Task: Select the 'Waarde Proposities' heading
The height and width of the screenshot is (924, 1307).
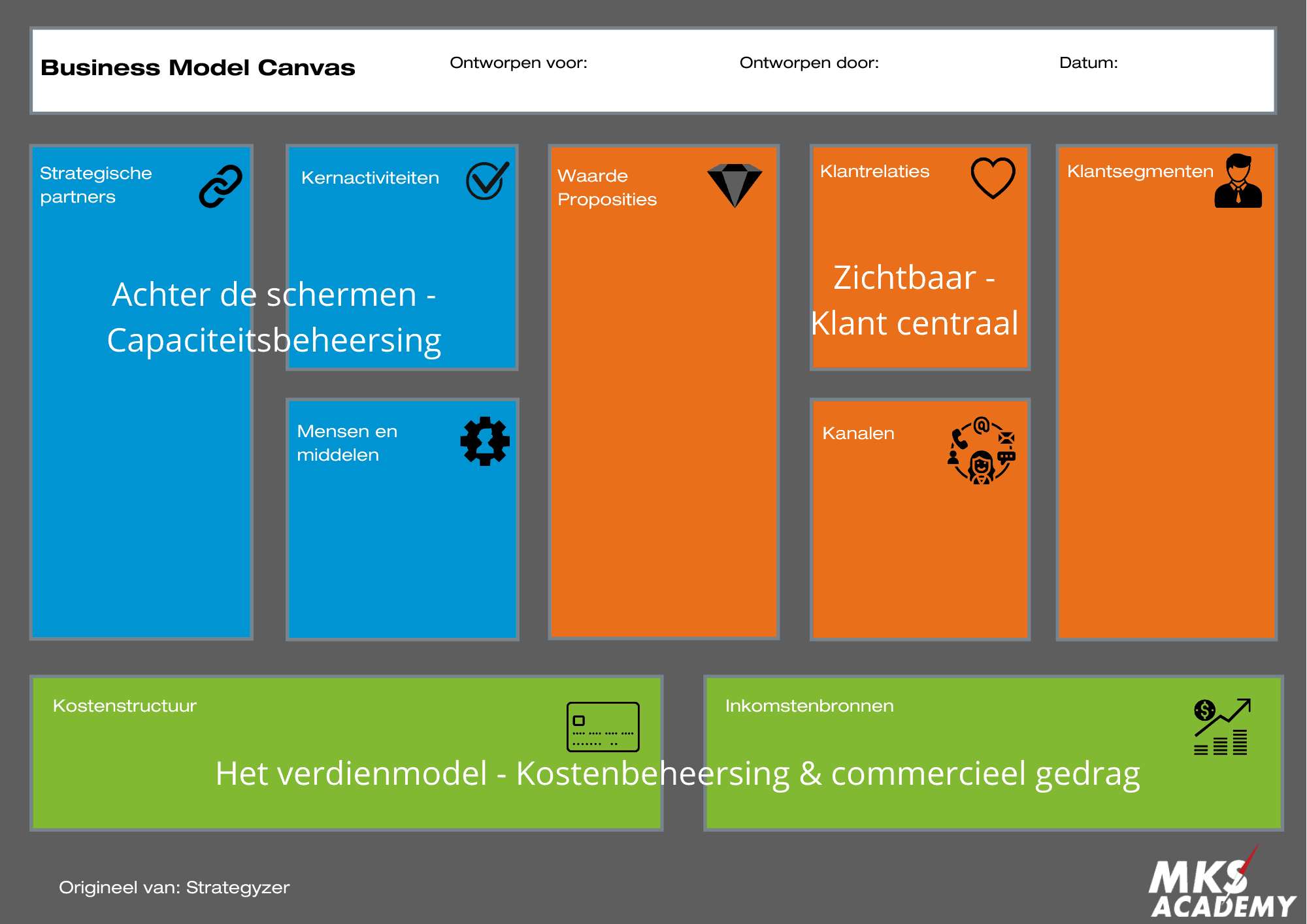Action: 607,188
